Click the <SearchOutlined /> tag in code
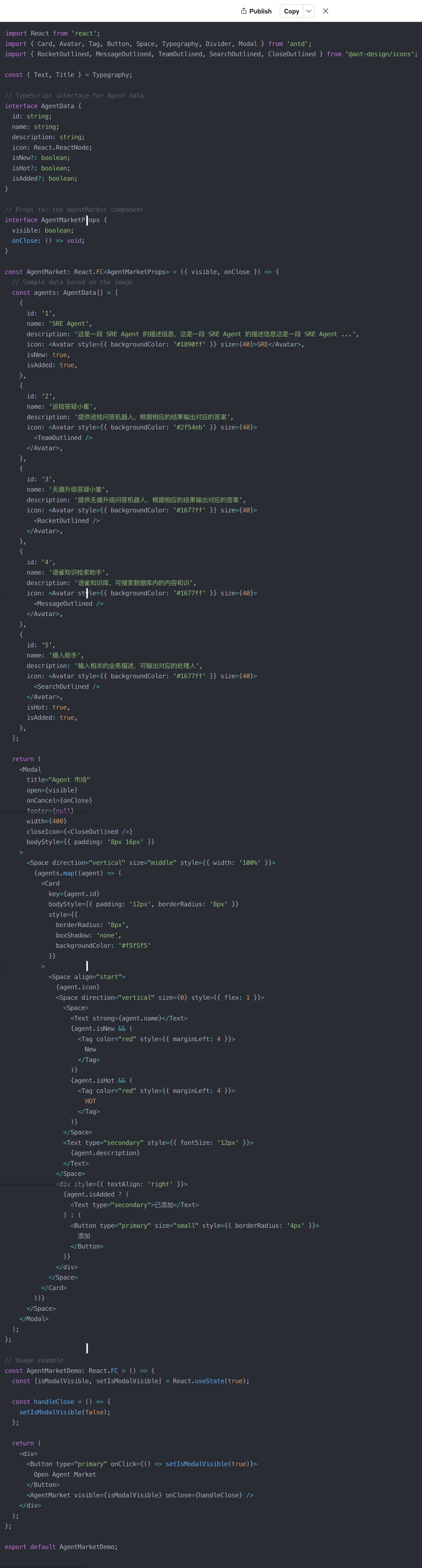 pos(67,687)
